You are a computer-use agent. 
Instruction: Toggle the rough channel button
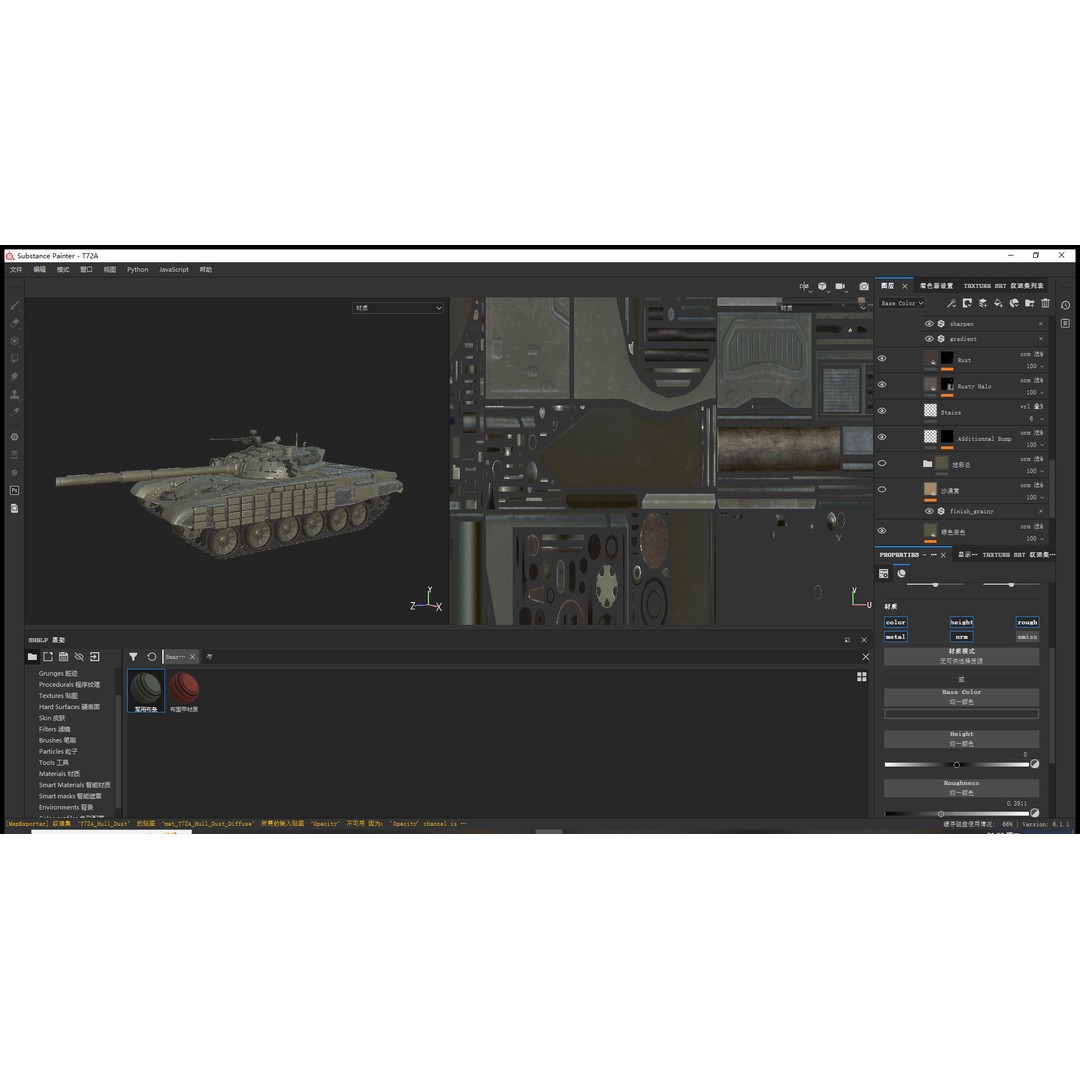(1027, 622)
